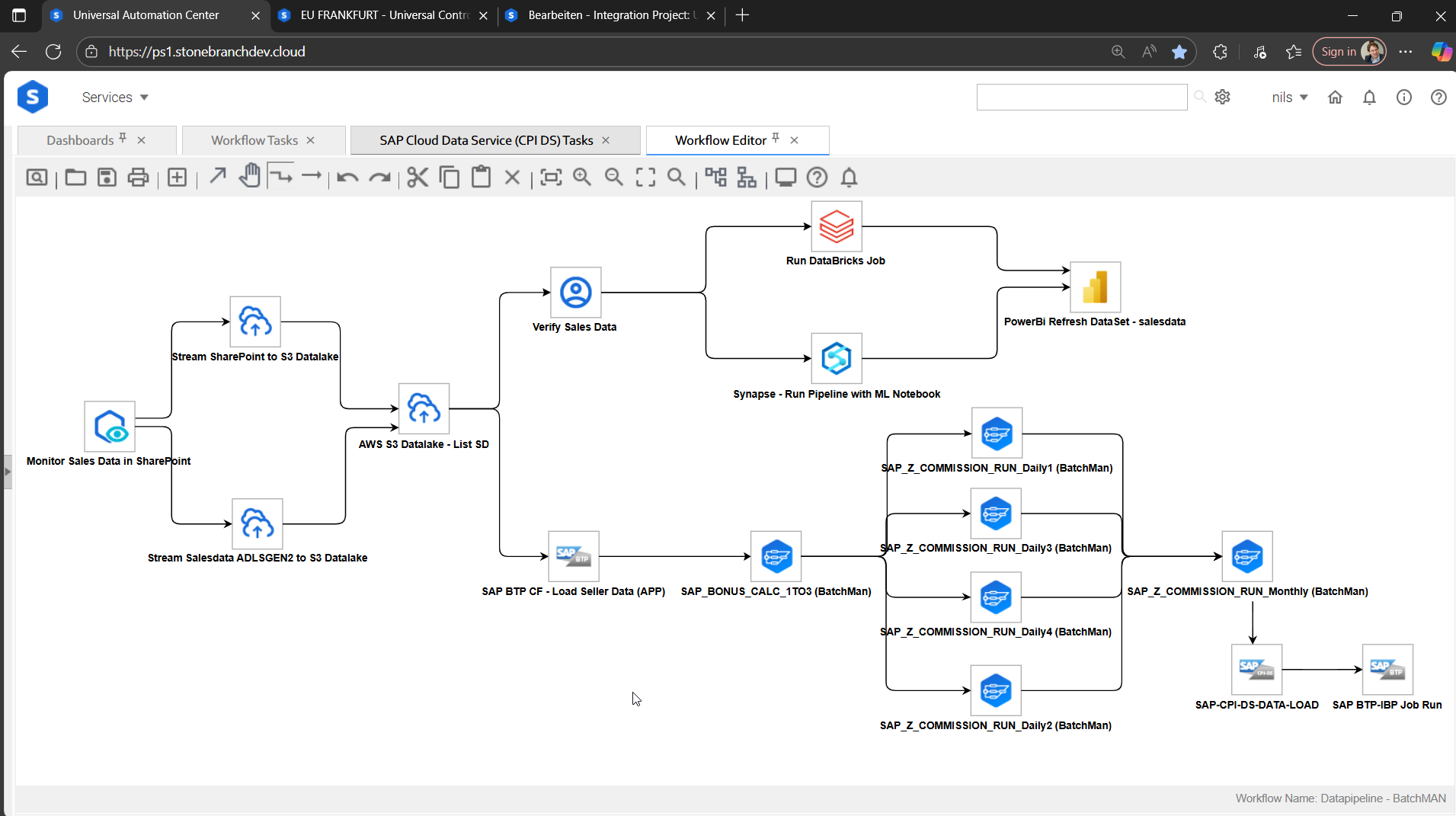Copy the selected workflow items

(450, 178)
